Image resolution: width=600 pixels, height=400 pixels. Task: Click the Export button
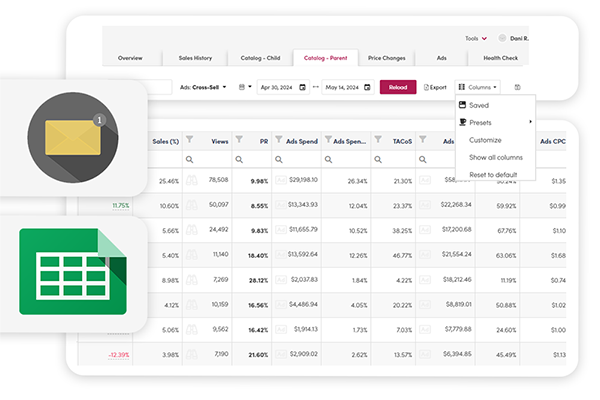coord(435,87)
